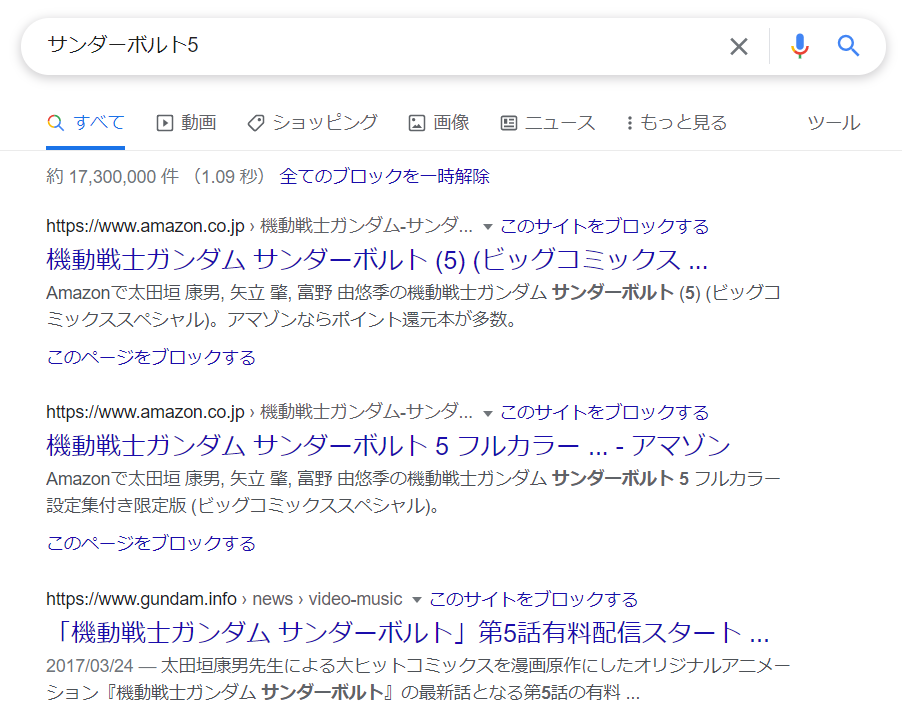Block page under the フルカラー result

pyautogui.click(x=151, y=544)
